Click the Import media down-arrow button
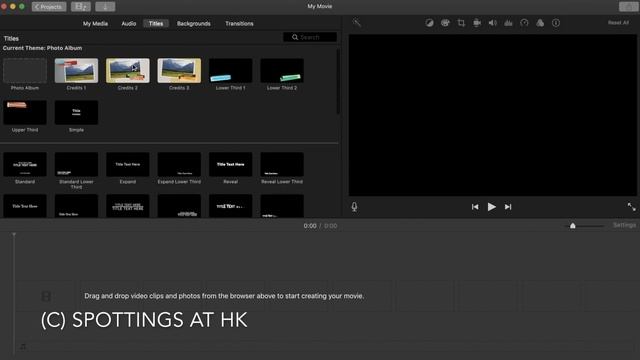Screen dimensions: 640x360 [105, 7]
